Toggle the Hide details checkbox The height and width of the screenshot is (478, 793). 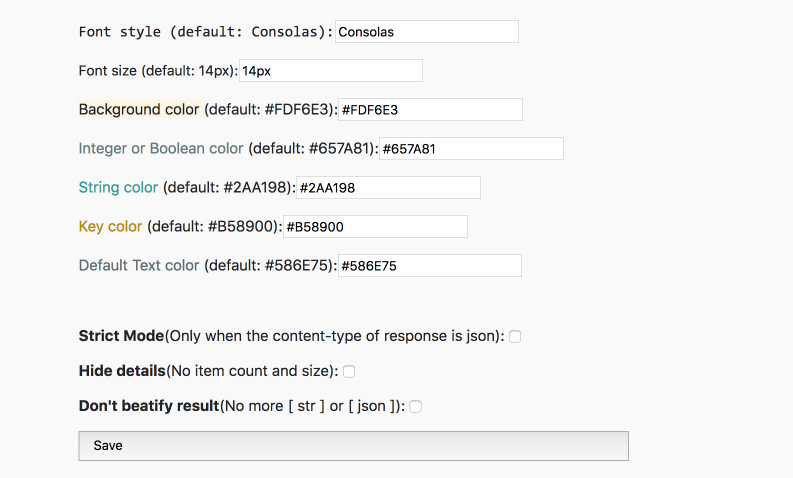[x=349, y=371]
